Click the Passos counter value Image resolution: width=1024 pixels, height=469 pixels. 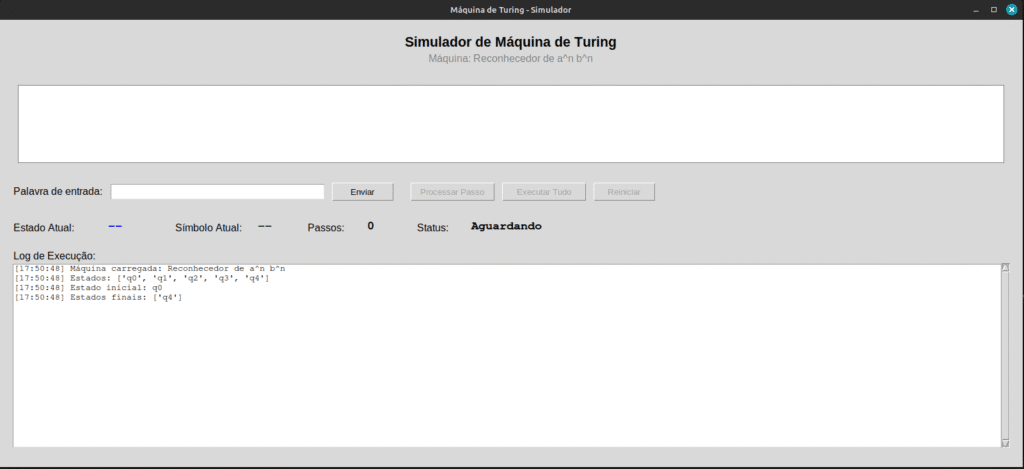(370, 226)
